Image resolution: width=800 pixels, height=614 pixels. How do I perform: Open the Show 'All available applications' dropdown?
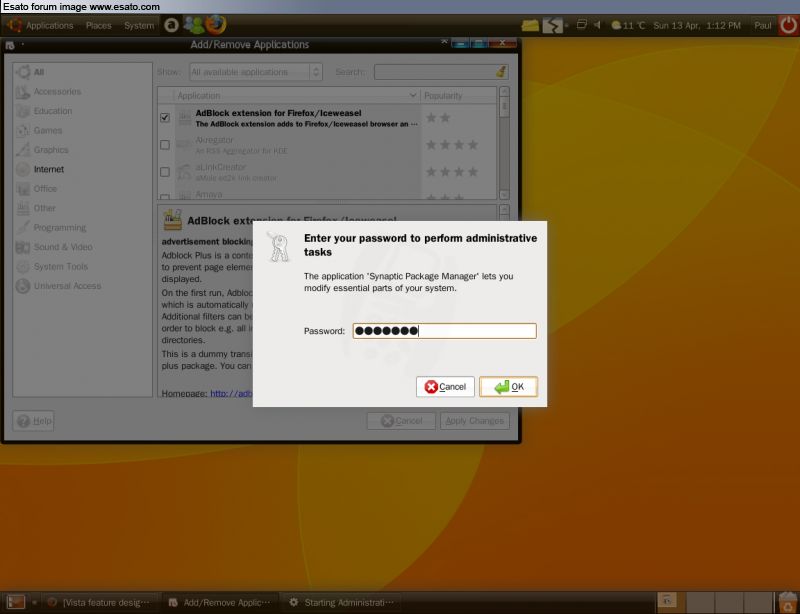tap(256, 72)
